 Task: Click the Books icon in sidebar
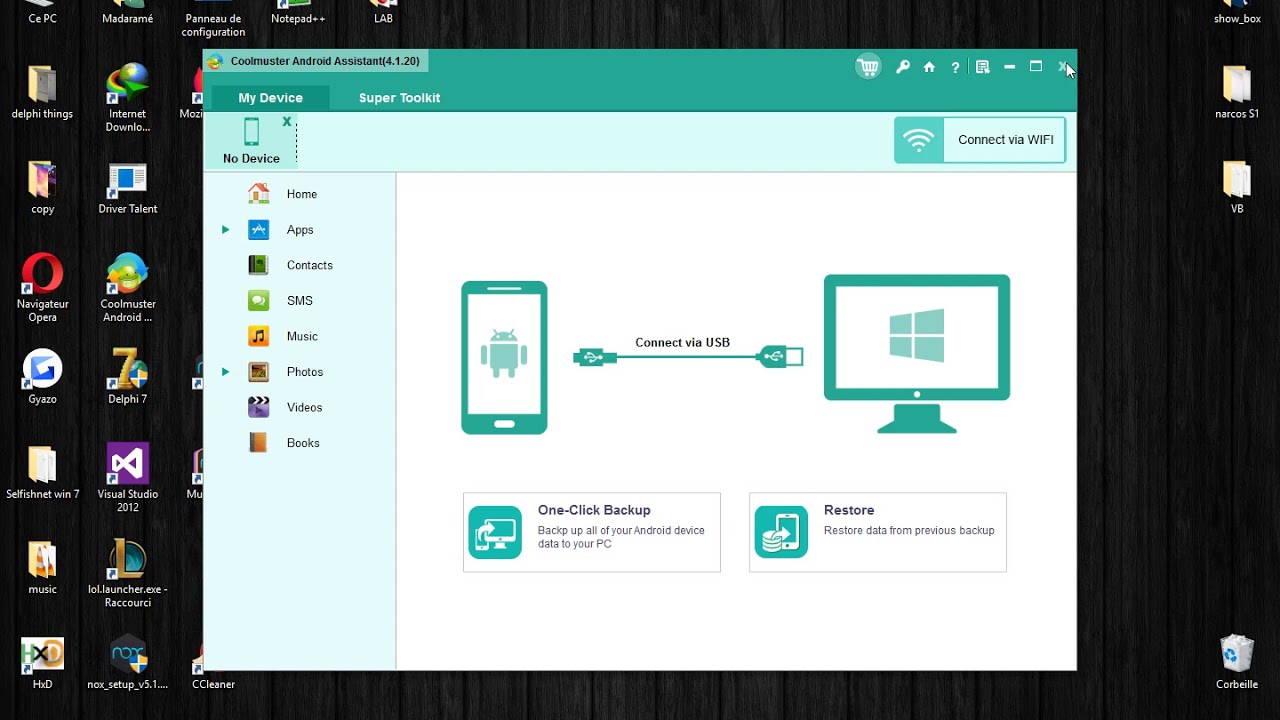tap(258, 443)
